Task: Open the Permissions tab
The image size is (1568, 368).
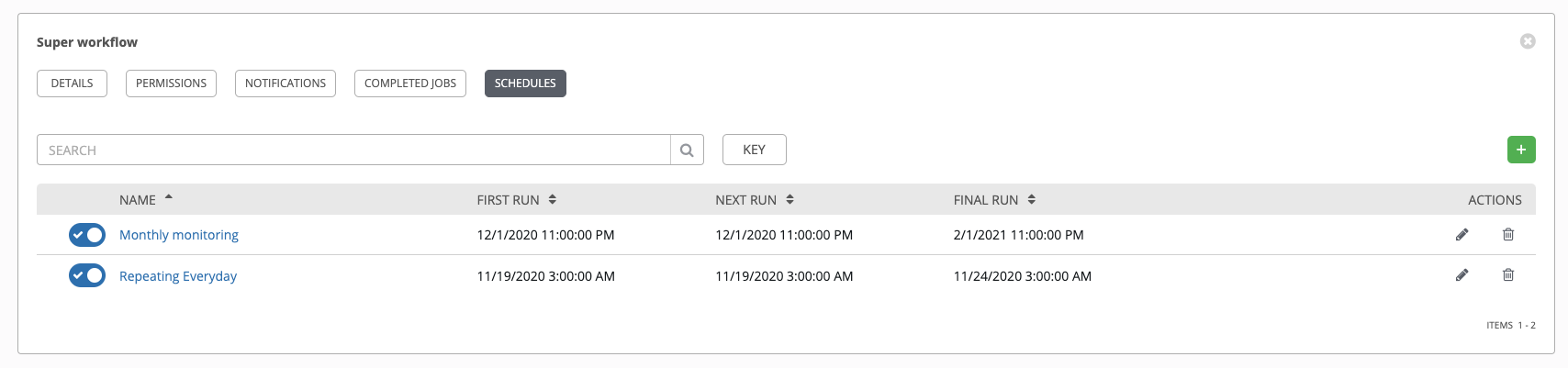Action: (x=171, y=84)
